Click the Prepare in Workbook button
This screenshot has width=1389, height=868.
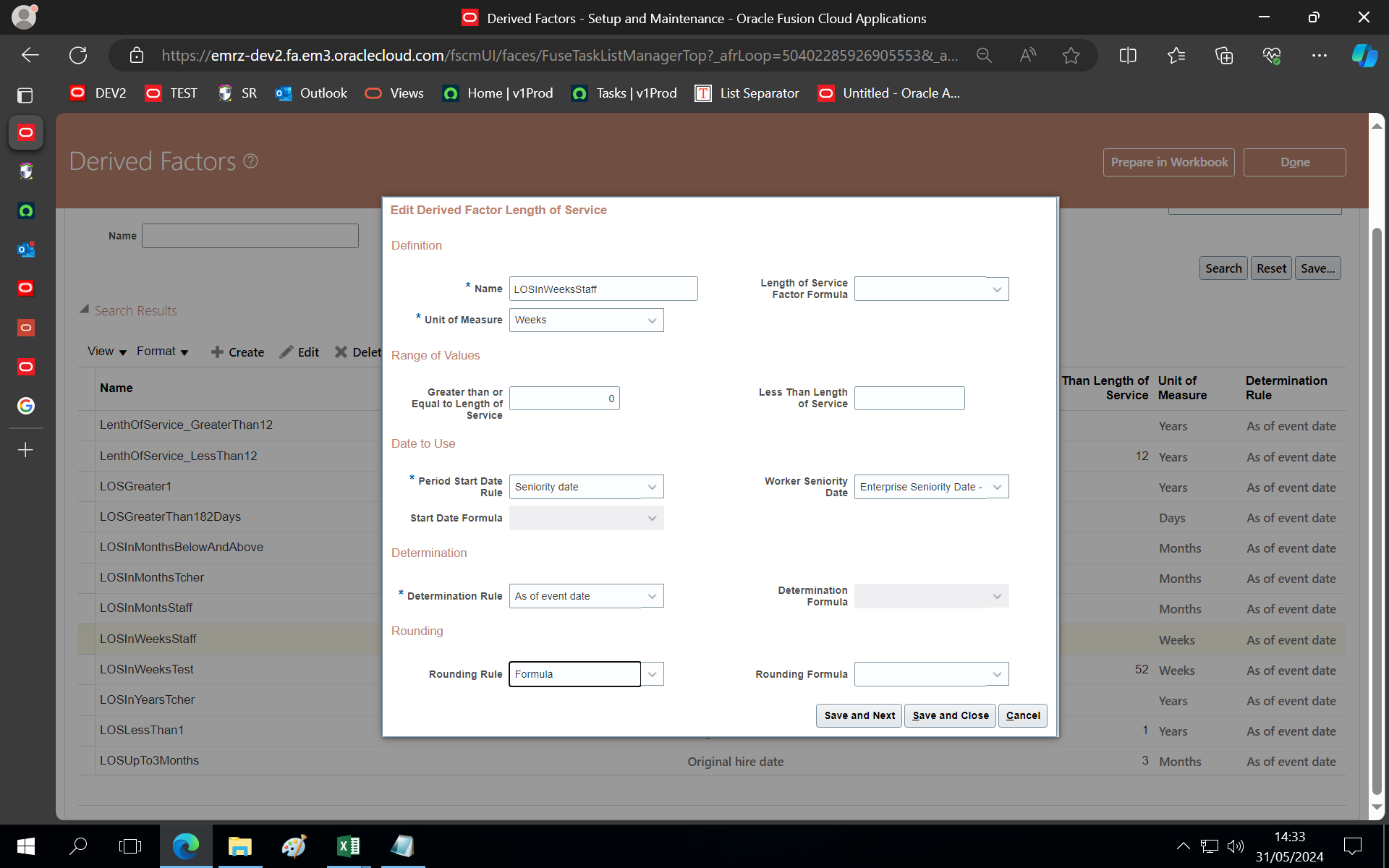coord(1168,162)
